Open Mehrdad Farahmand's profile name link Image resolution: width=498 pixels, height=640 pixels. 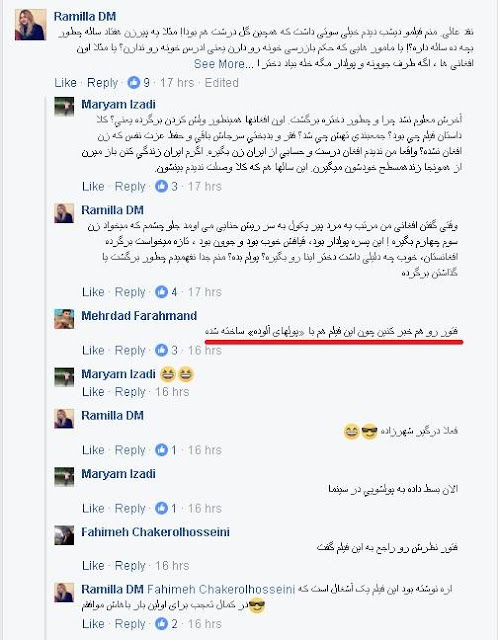click(x=139, y=316)
